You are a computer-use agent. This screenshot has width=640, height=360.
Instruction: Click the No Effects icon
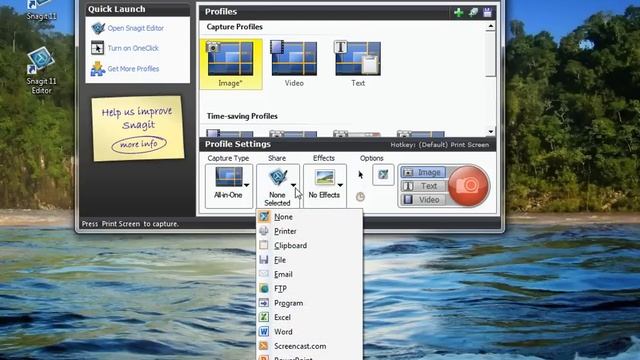[x=325, y=178]
